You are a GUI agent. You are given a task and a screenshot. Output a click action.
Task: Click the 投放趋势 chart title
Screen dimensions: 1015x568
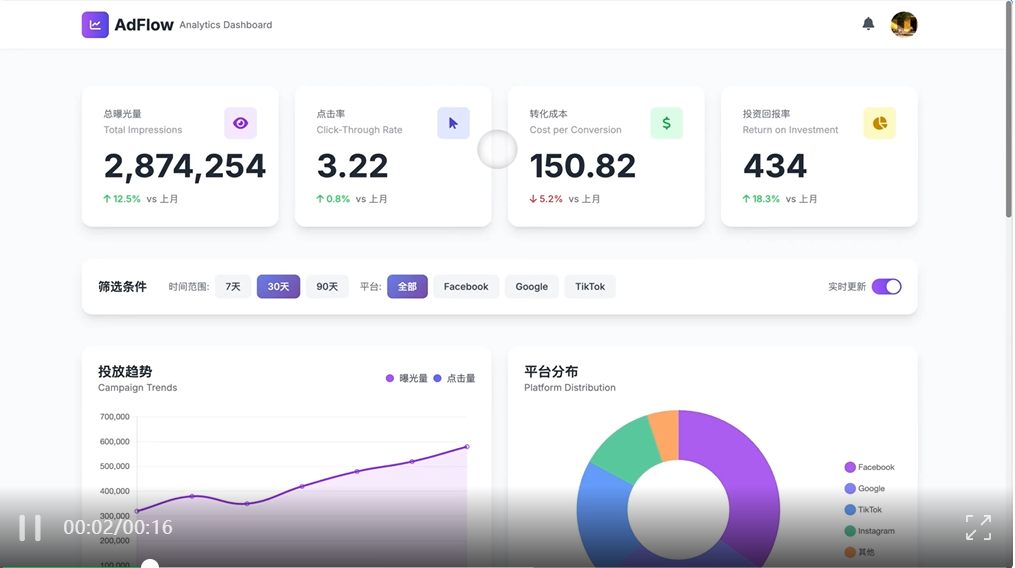125,372
